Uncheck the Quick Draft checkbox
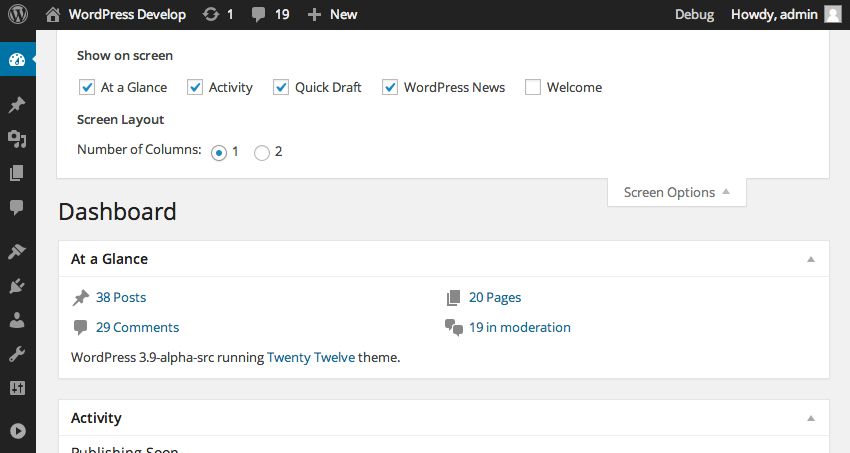 click(x=281, y=87)
